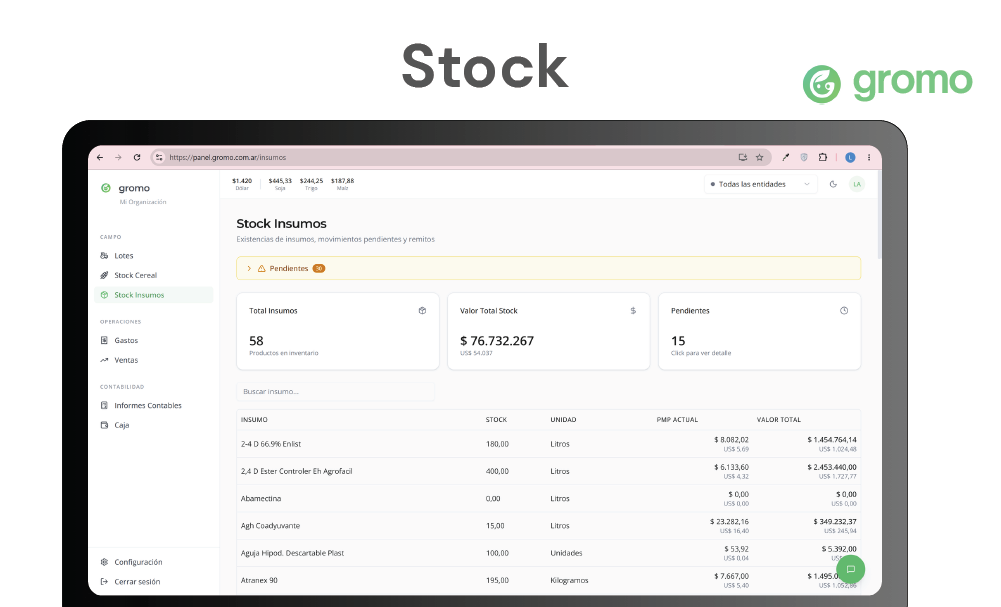Image resolution: width=1001 pixels, height=607 pixels.
Task: Open the browser extensions puzzle icon
Action: click(x=823, y=157)
